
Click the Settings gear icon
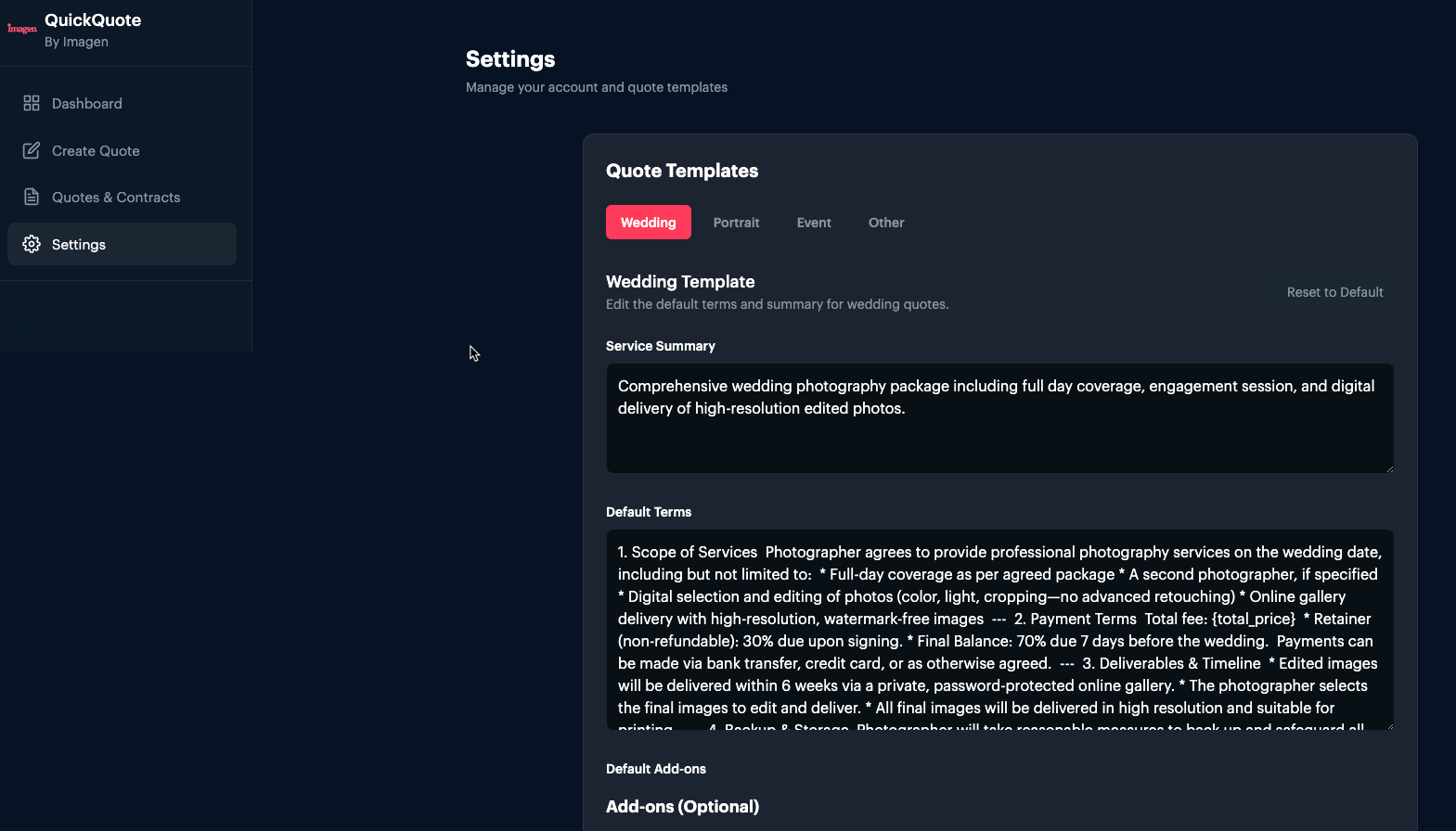point(32,244)
